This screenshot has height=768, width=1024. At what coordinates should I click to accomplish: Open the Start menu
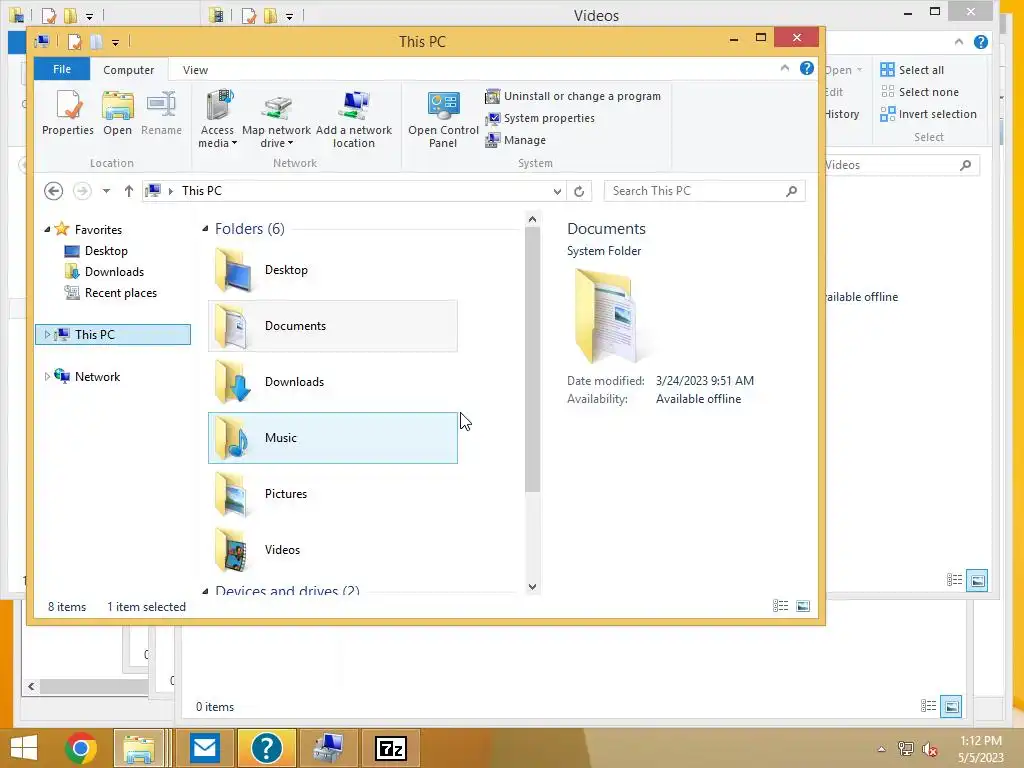[24, 748]
